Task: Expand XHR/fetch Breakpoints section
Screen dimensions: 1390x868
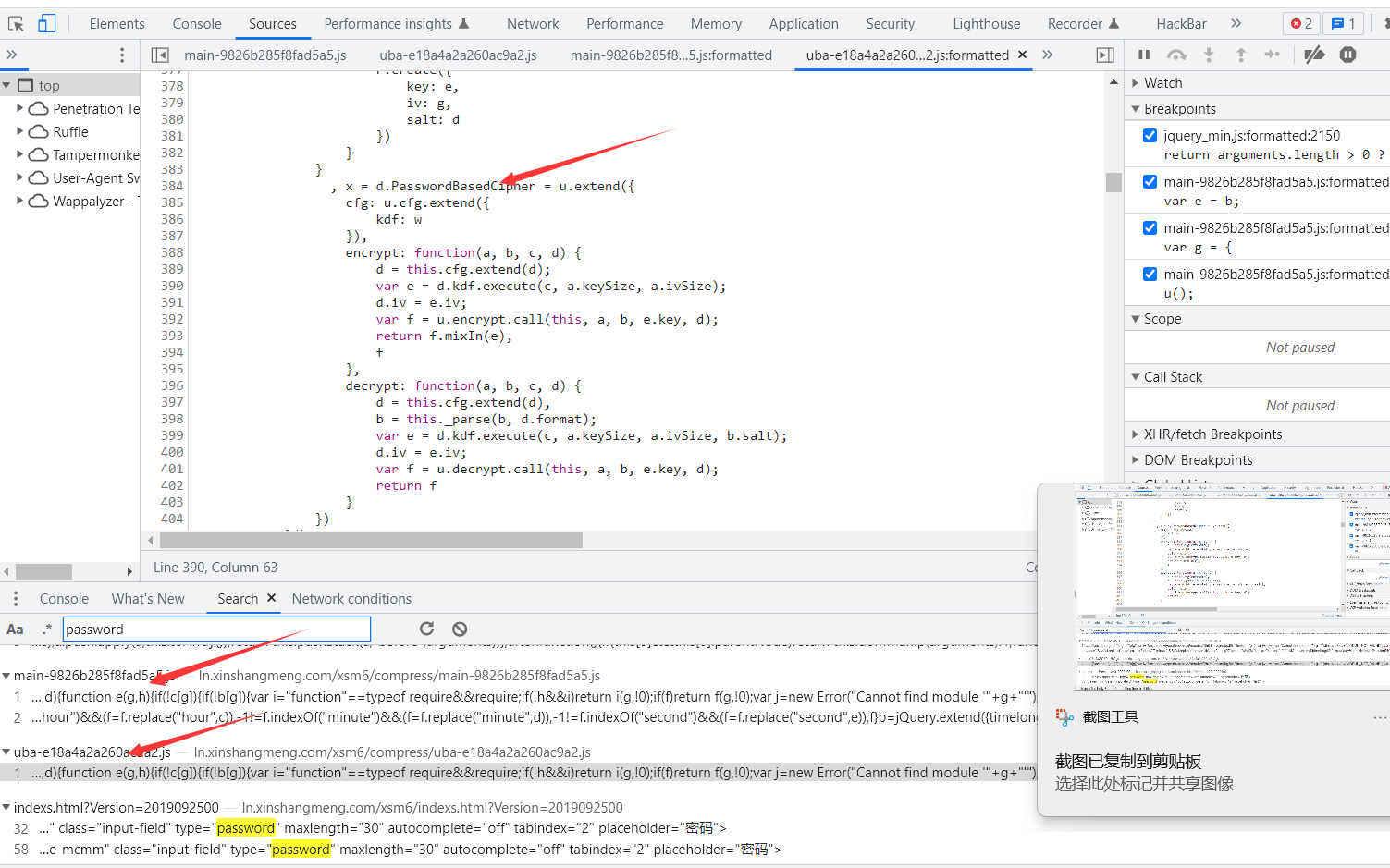Action: click(1136, 434)
